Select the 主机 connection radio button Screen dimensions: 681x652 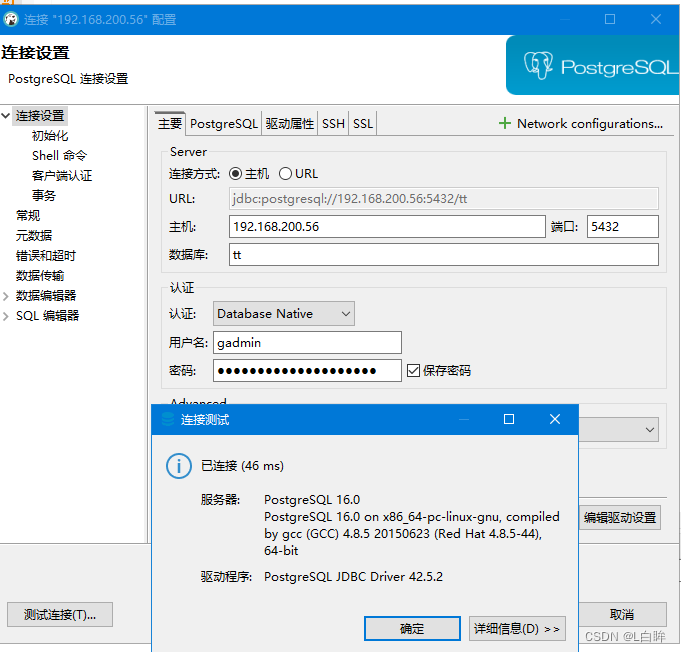coord(235,174)
